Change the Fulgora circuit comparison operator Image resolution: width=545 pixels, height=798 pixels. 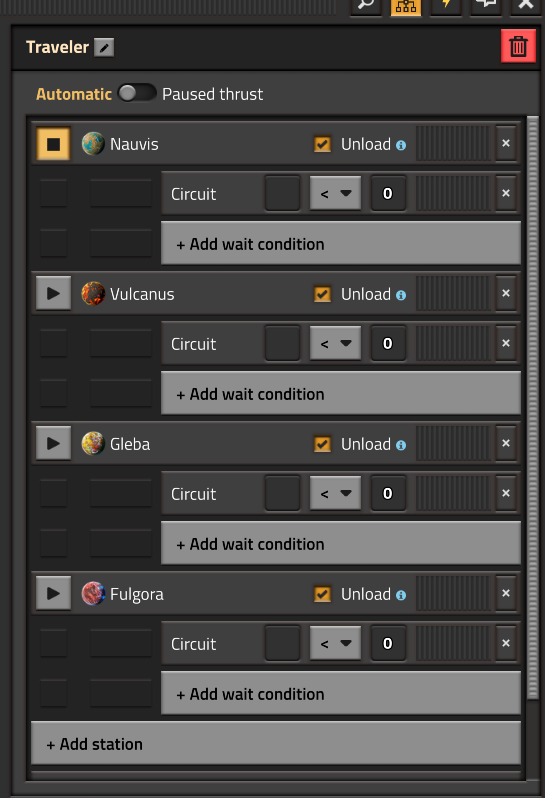(335, 643)
